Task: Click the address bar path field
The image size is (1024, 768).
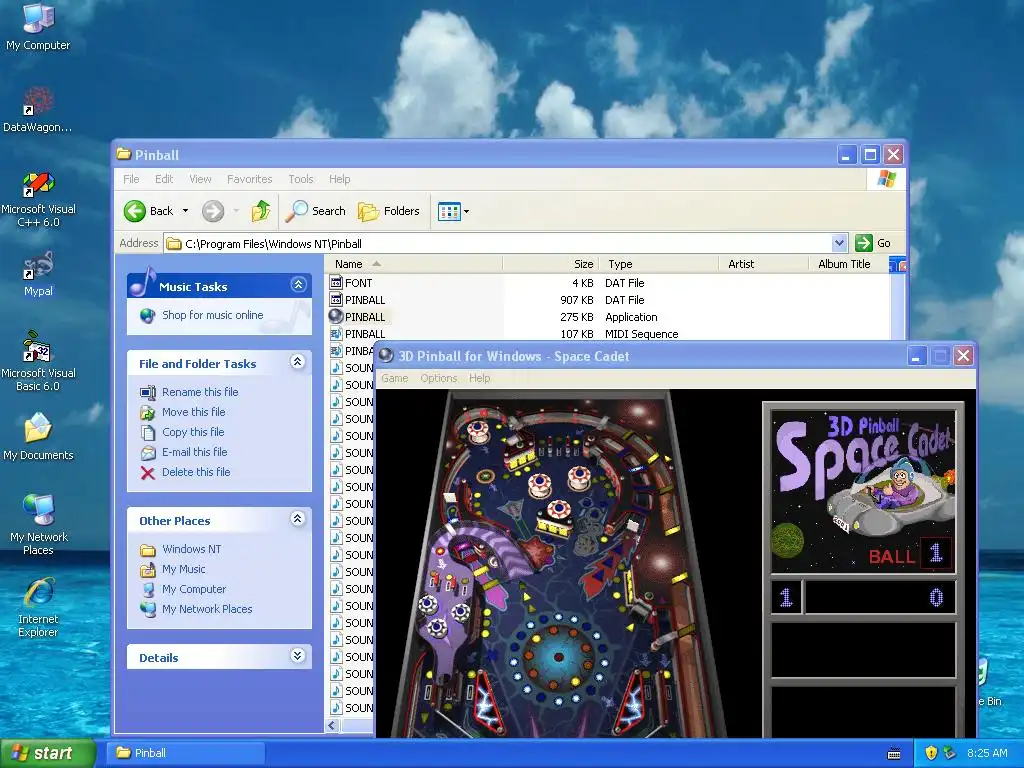Action: pos(498,244)
